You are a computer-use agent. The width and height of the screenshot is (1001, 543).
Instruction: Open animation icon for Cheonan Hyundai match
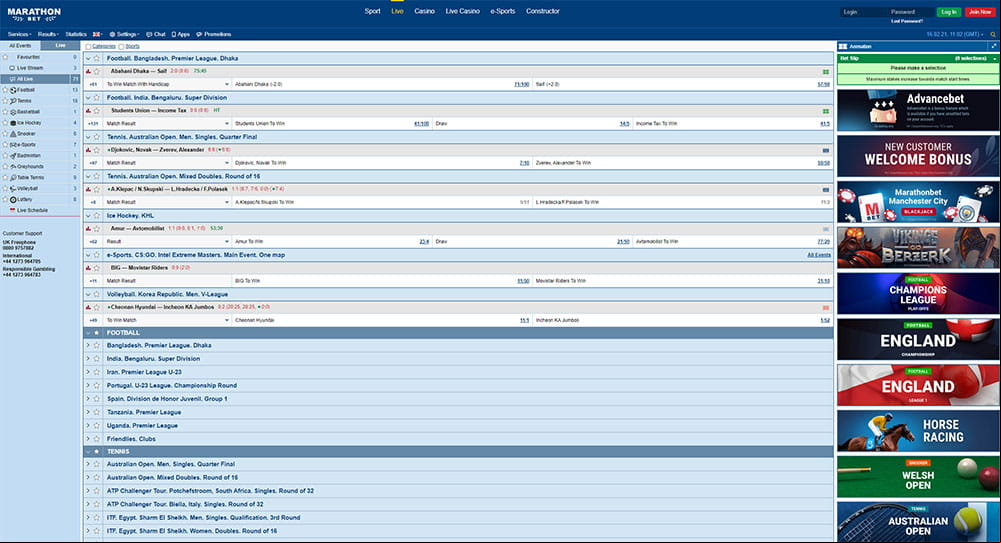tap(825, 308)
